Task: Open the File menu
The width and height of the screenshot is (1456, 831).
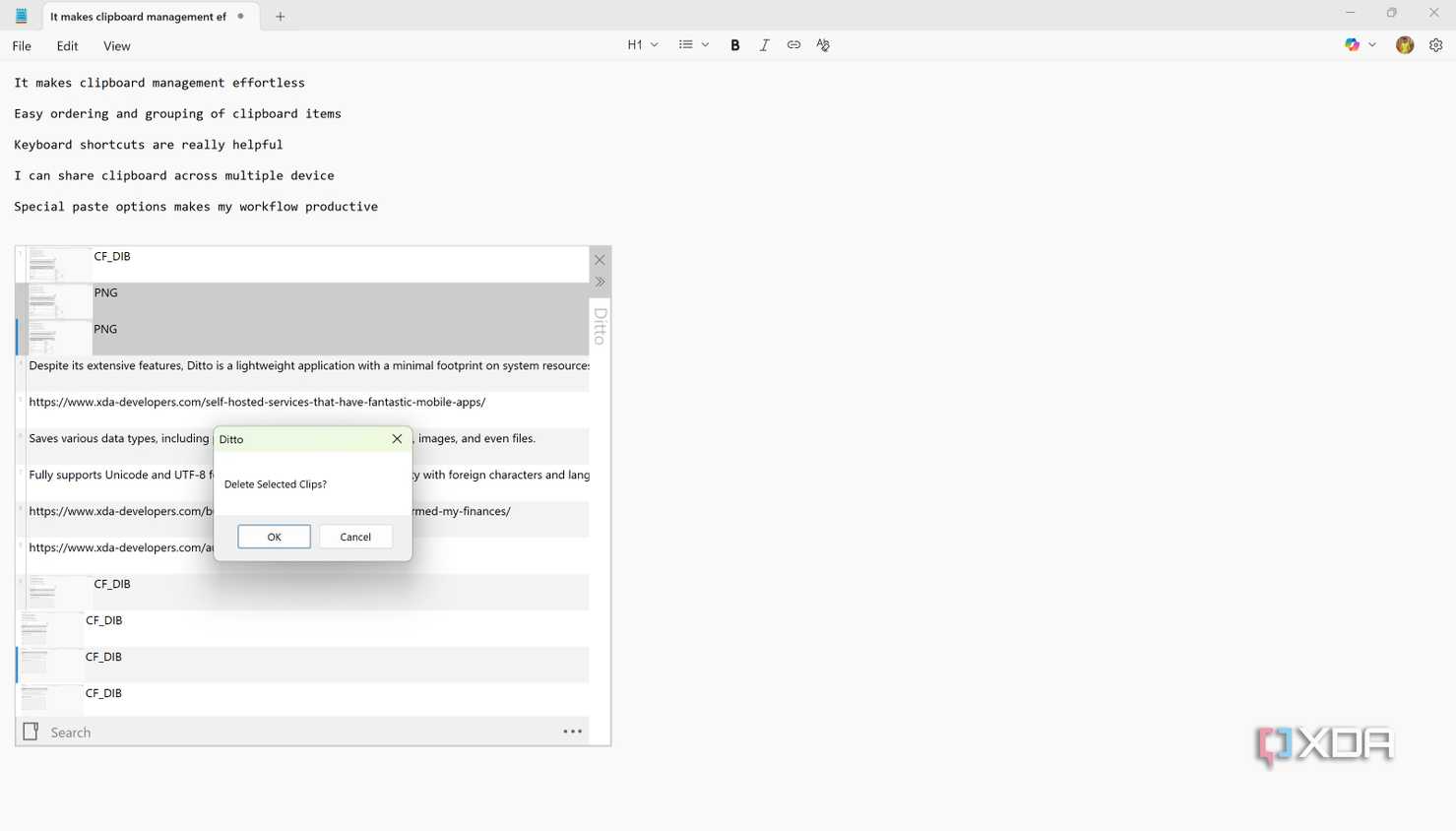Action: 22,46
